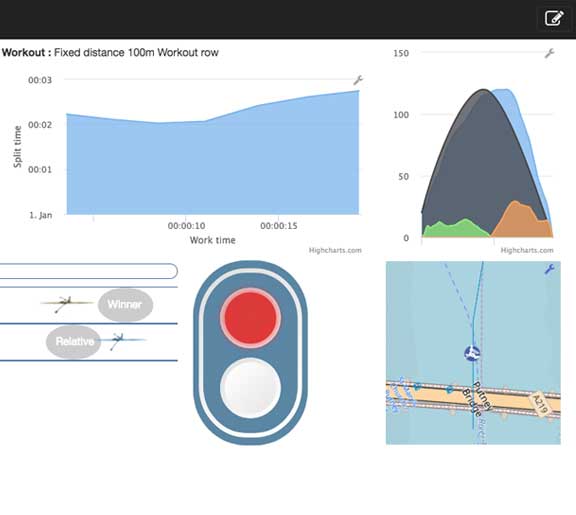Toggle the red start light
576x515 pixels.
(x=251, y=318)
